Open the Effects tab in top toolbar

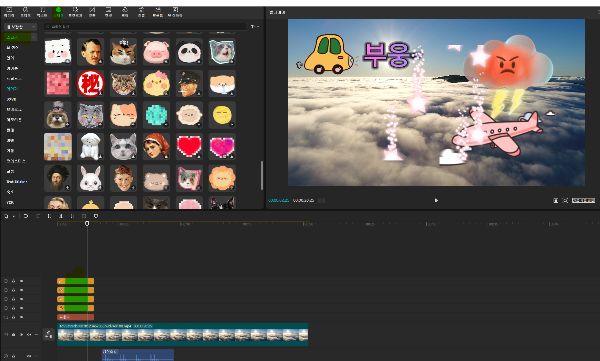tap(75, 12)
